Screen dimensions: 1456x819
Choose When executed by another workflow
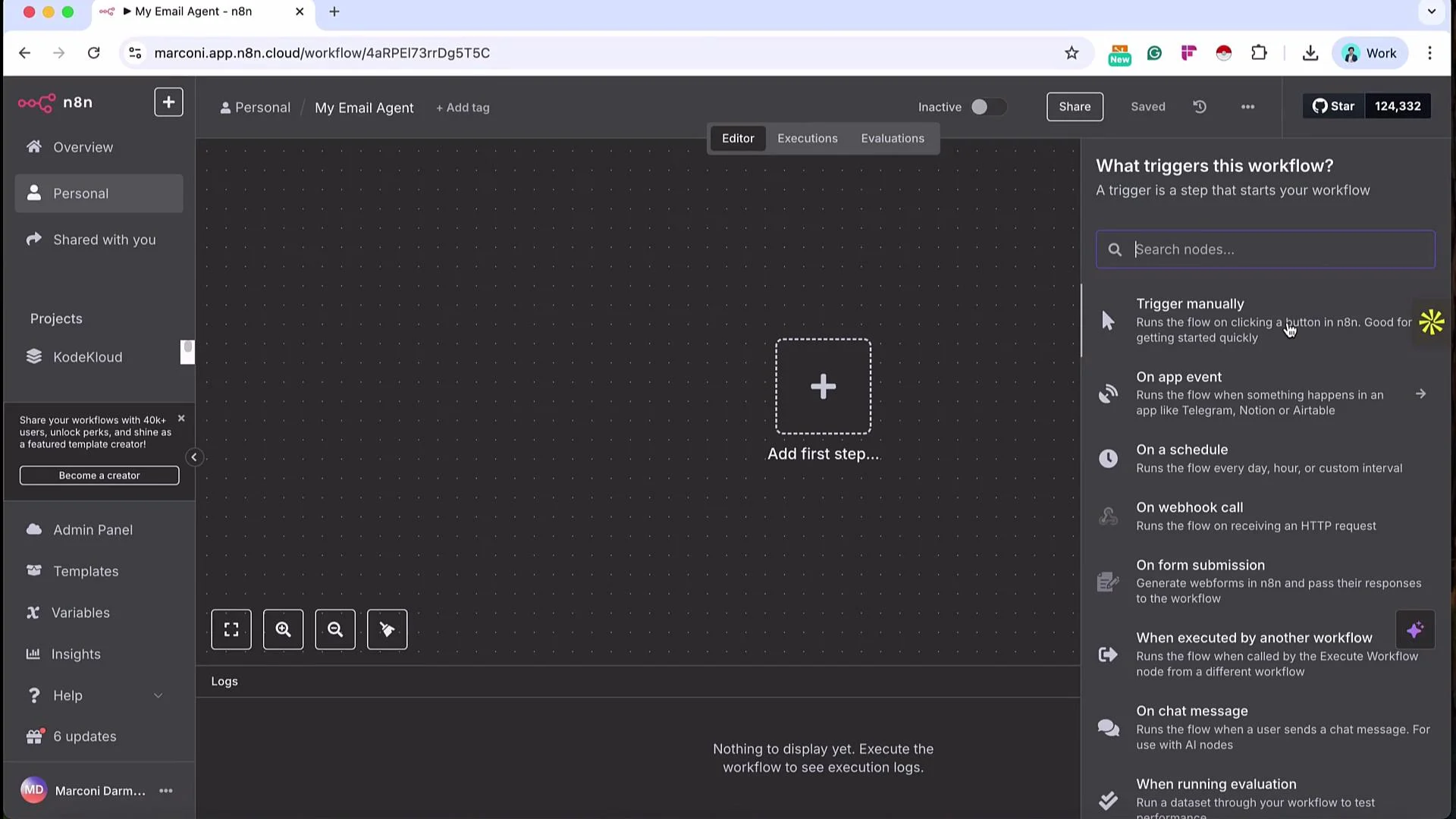(1265, 654)
